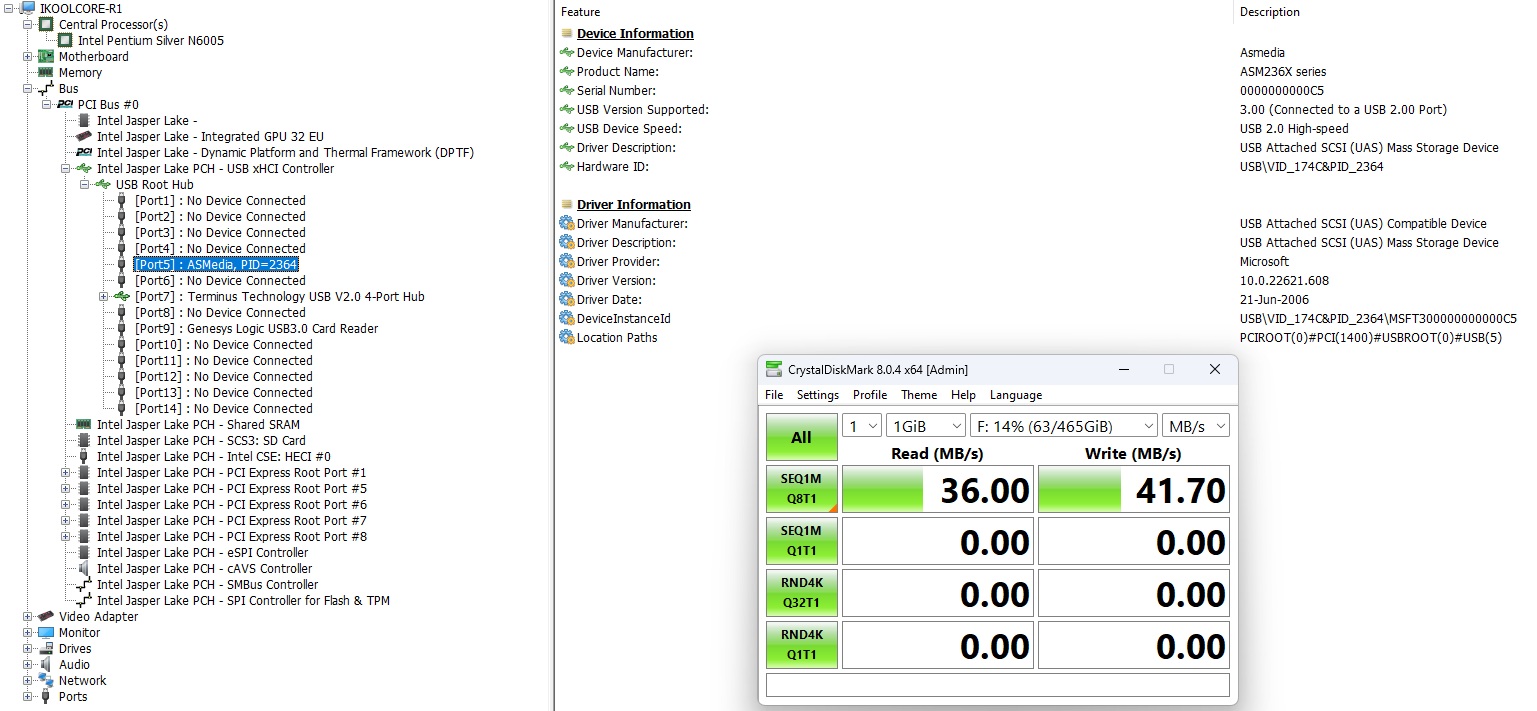This screenshot has width=1537, height=711.
Task: Select the Port5 ASMedia, PID=2364 entry
Action: coord(216,264)
